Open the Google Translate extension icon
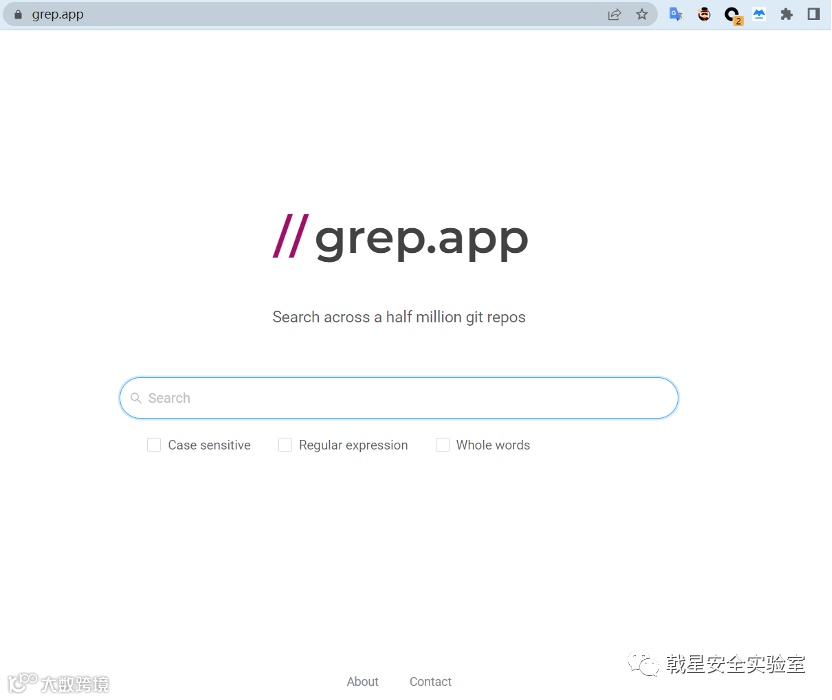The image size is (832, 700). [675, 14]
